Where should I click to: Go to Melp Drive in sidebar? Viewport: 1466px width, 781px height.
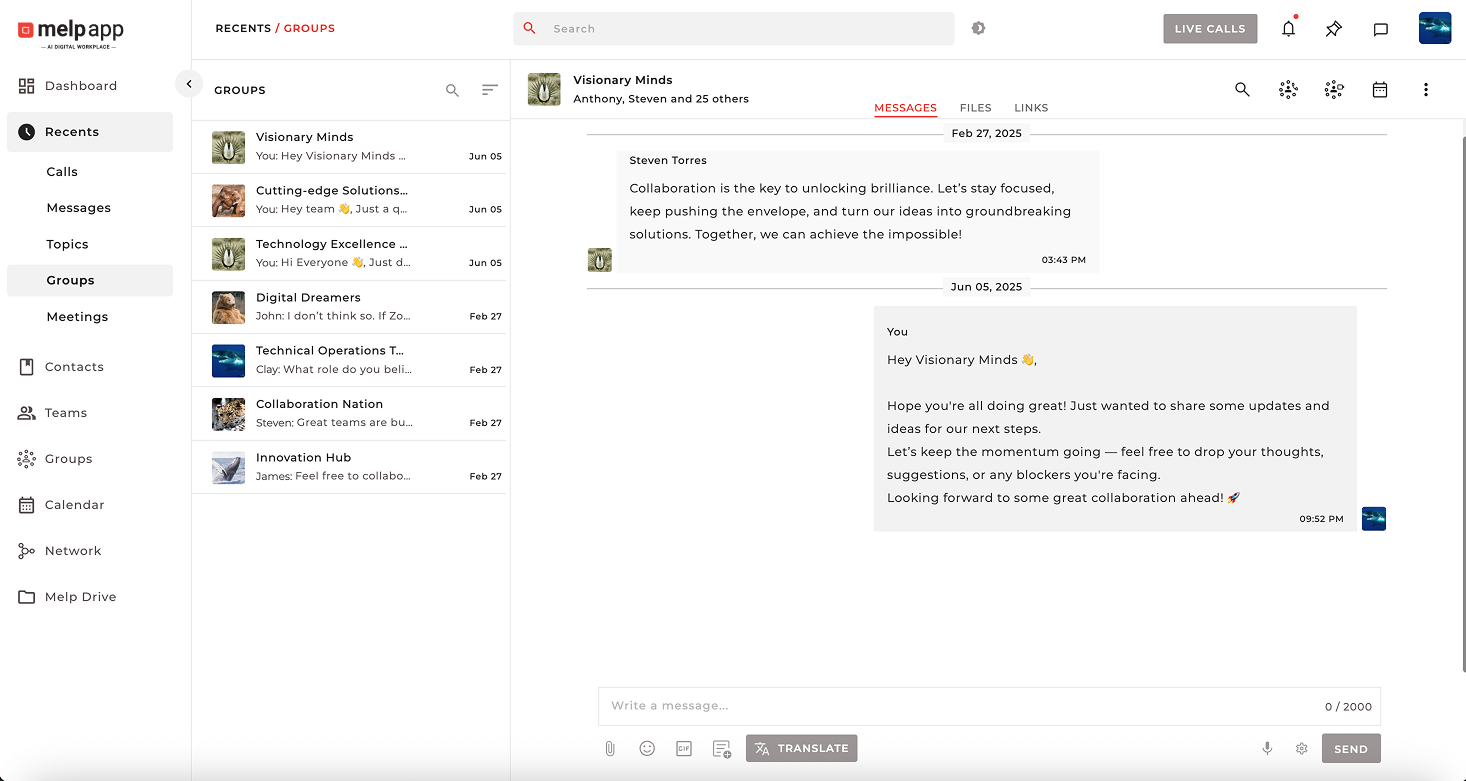click(80, 597)
